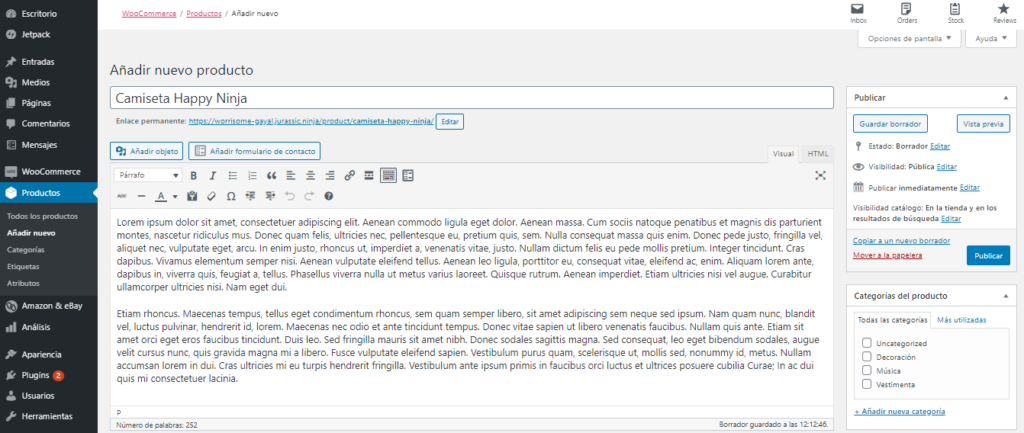Viewport: 1024px width, 433px height.
Task: Open the Párrafo format dropdown
Action: [148, 175]
